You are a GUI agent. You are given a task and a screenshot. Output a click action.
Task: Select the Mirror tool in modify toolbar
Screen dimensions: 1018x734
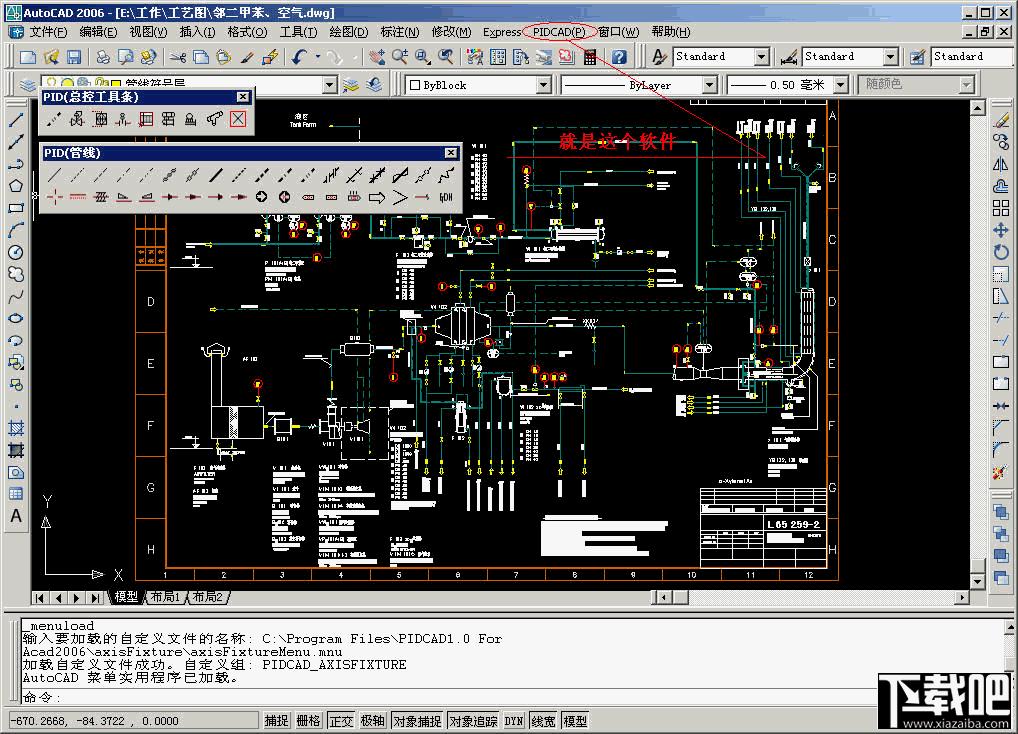[x=1000, y=164]
